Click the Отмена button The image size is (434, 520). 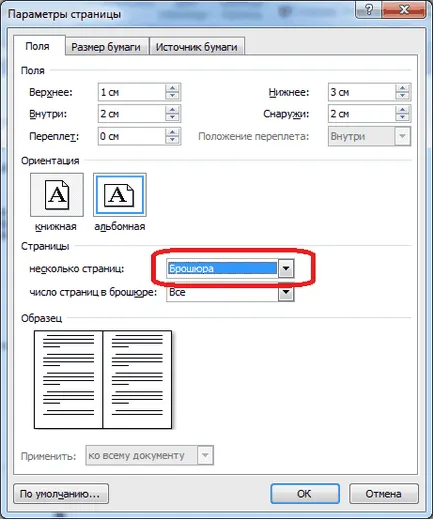[384, 494]
